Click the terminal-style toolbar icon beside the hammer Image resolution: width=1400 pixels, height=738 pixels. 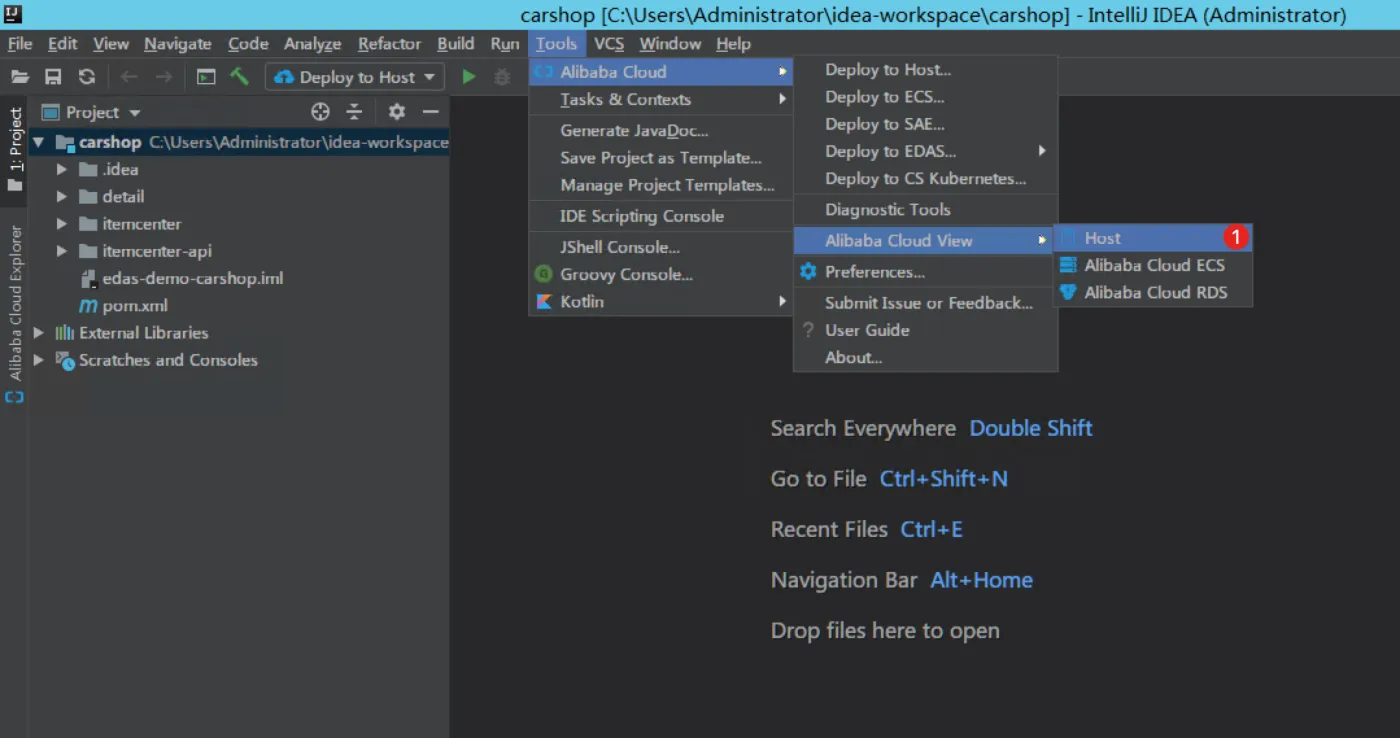click(x=206, y=77)
